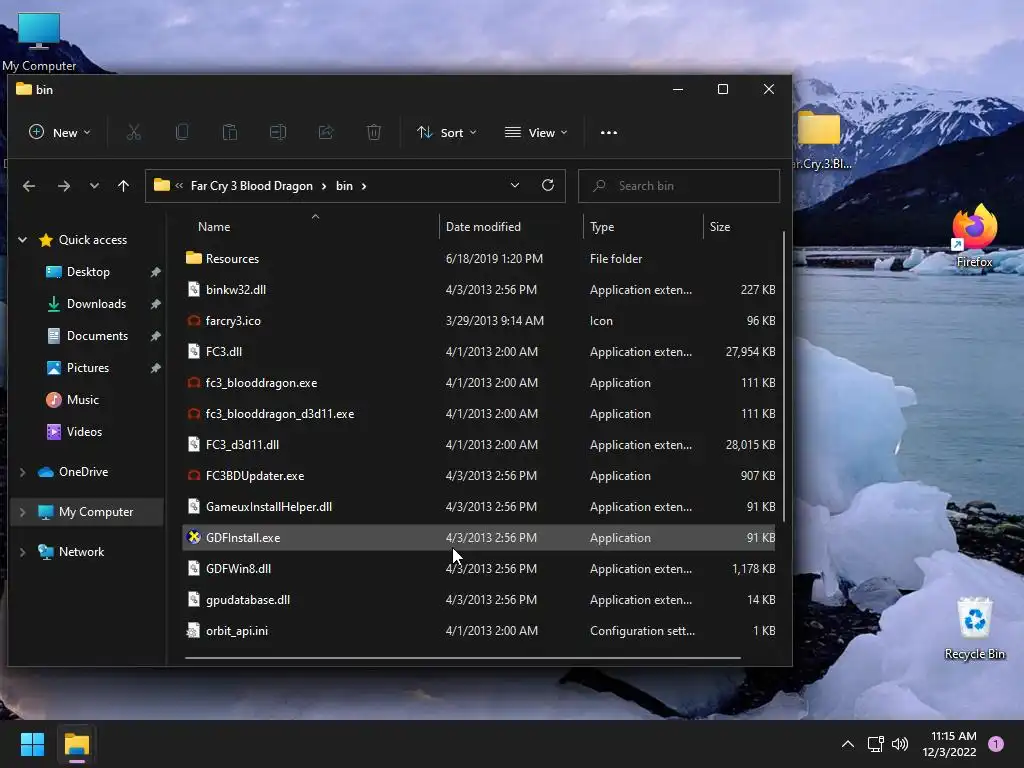
Task: Select the My Computer desktop icon
Action: point(39,42)
